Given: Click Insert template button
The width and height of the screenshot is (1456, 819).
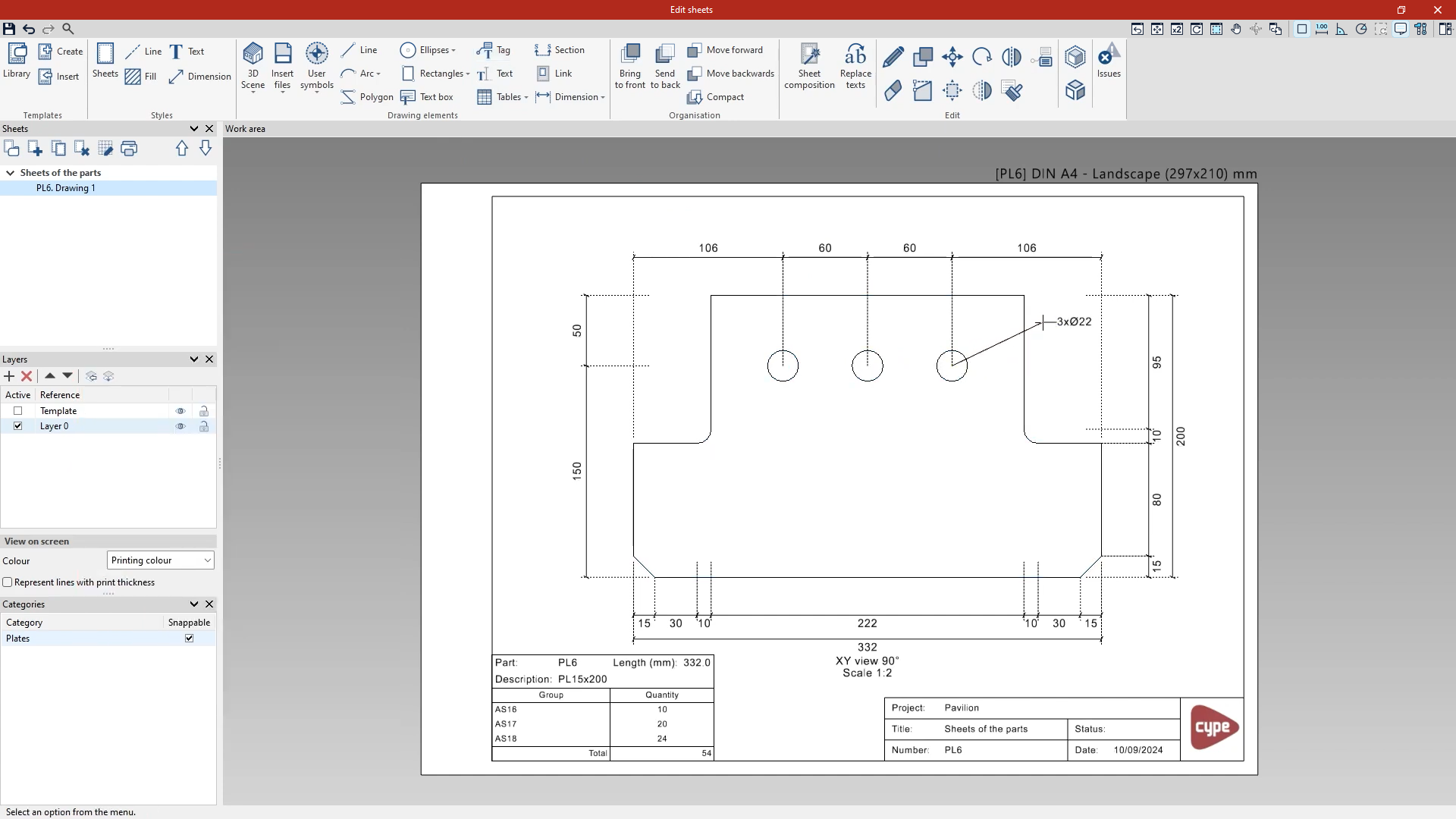Looking at the screenshot, I should 59,77.
